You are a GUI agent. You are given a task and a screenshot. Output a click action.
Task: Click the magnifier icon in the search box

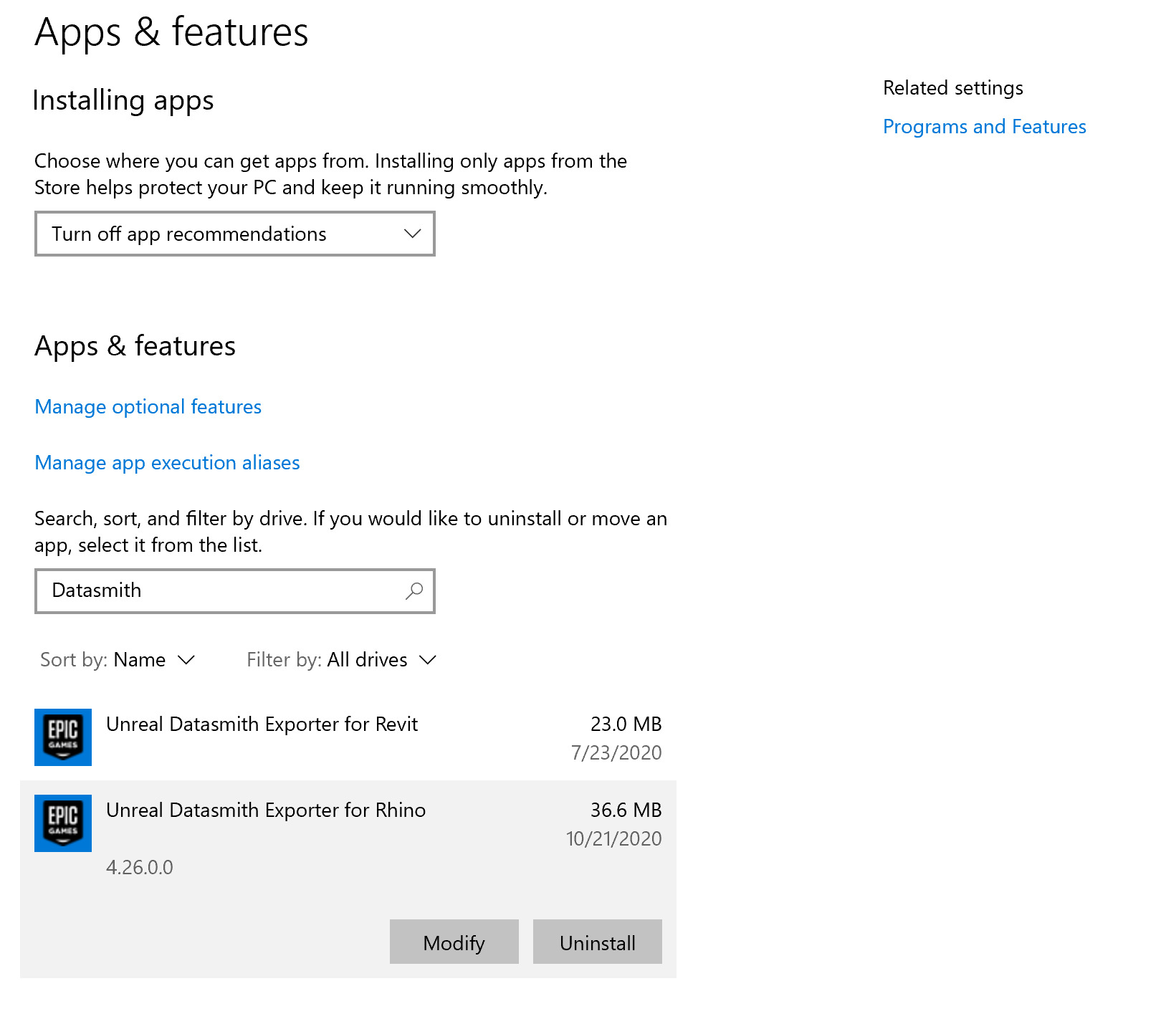[413, 590]
